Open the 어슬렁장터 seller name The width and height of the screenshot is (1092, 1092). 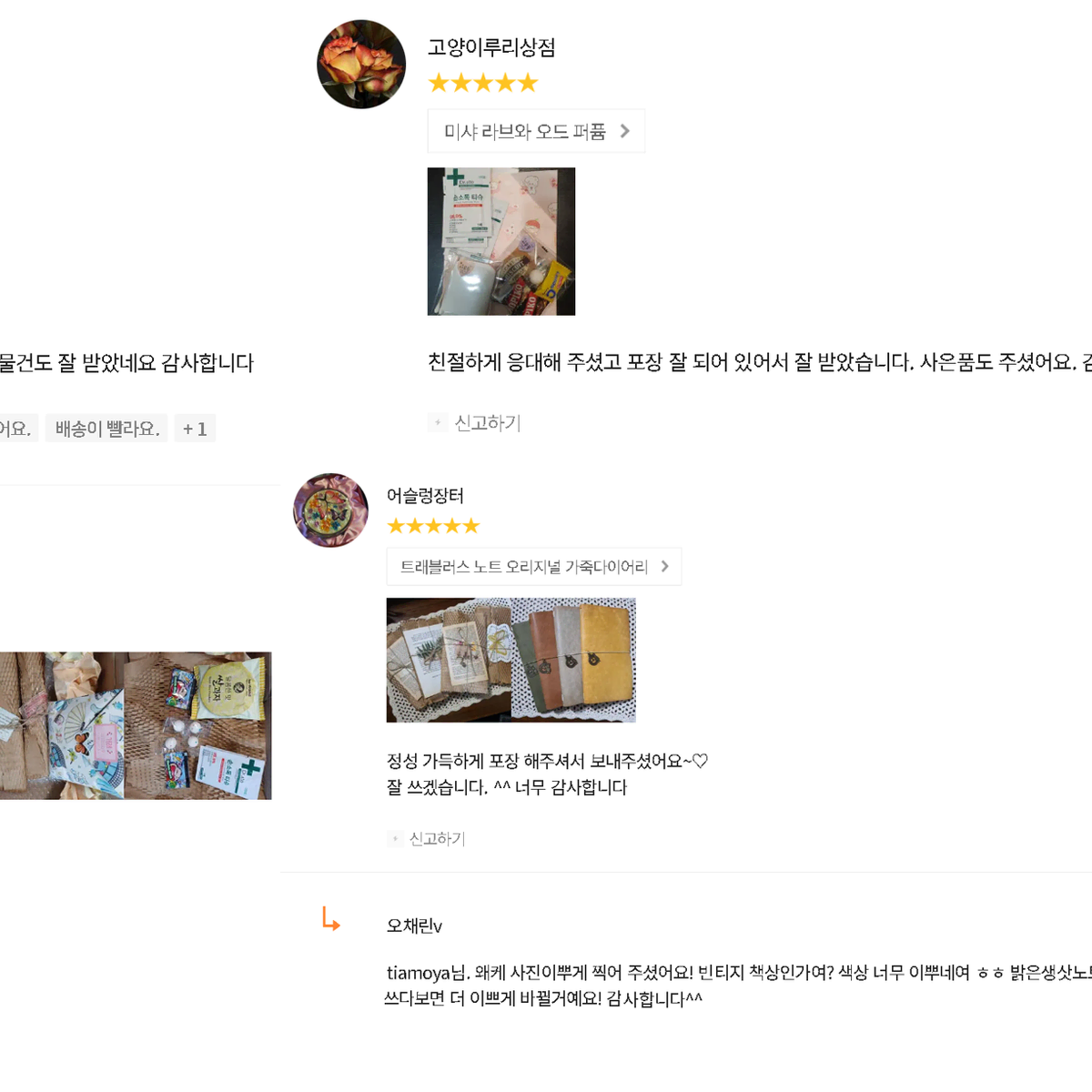pyautogui.click(x=425, y=496)
